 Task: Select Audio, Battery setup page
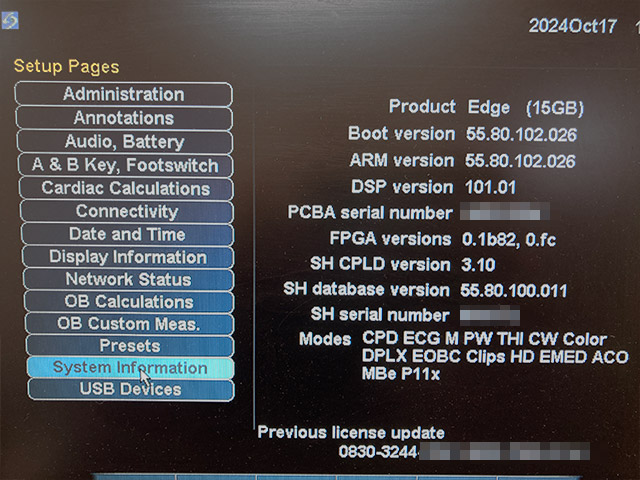click(124, 142)
